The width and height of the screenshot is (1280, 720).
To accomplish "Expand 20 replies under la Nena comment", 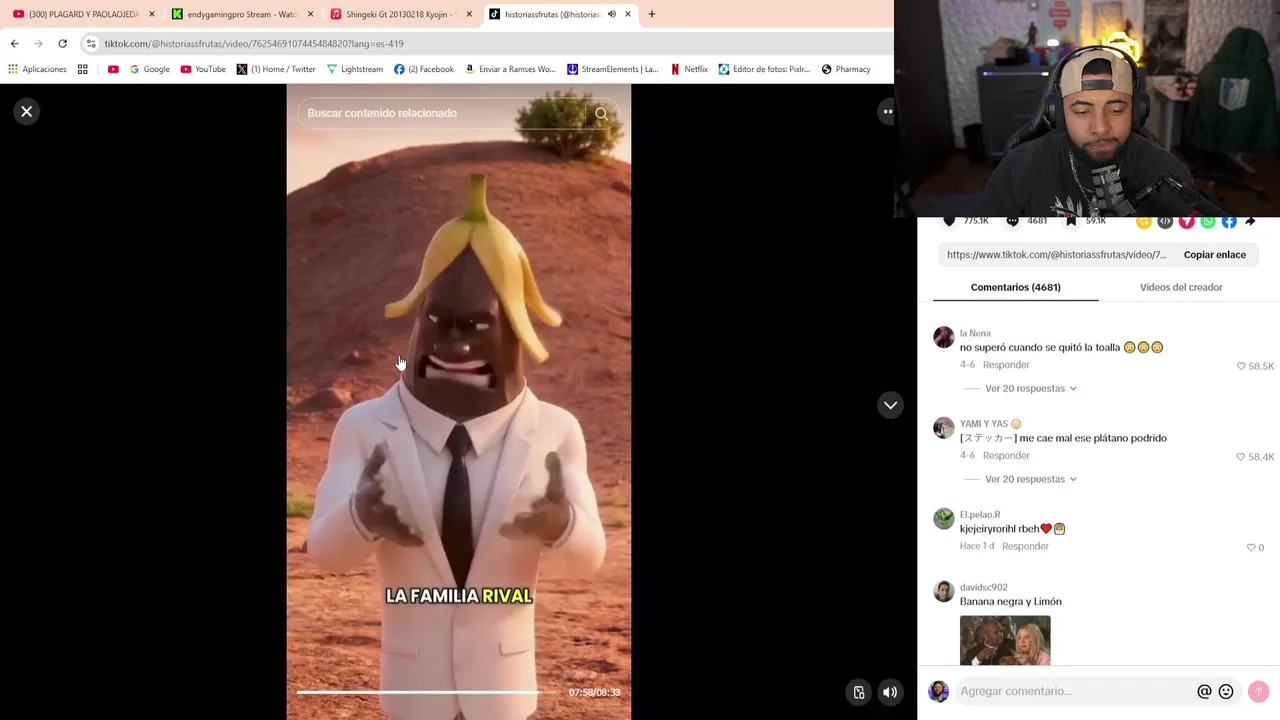I will tap(1030, 388).
